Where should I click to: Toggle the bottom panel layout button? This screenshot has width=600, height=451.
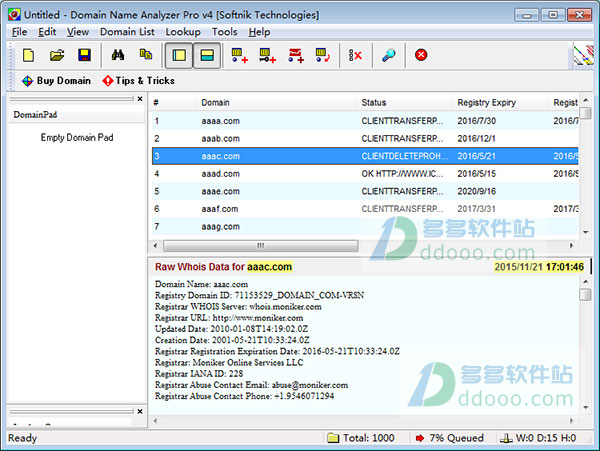tap(207, 55)
